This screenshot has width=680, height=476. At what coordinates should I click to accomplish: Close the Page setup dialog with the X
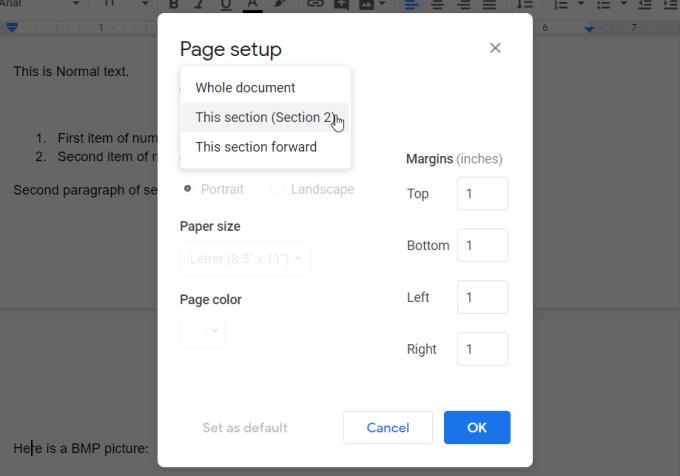click(x=495, y=48)
